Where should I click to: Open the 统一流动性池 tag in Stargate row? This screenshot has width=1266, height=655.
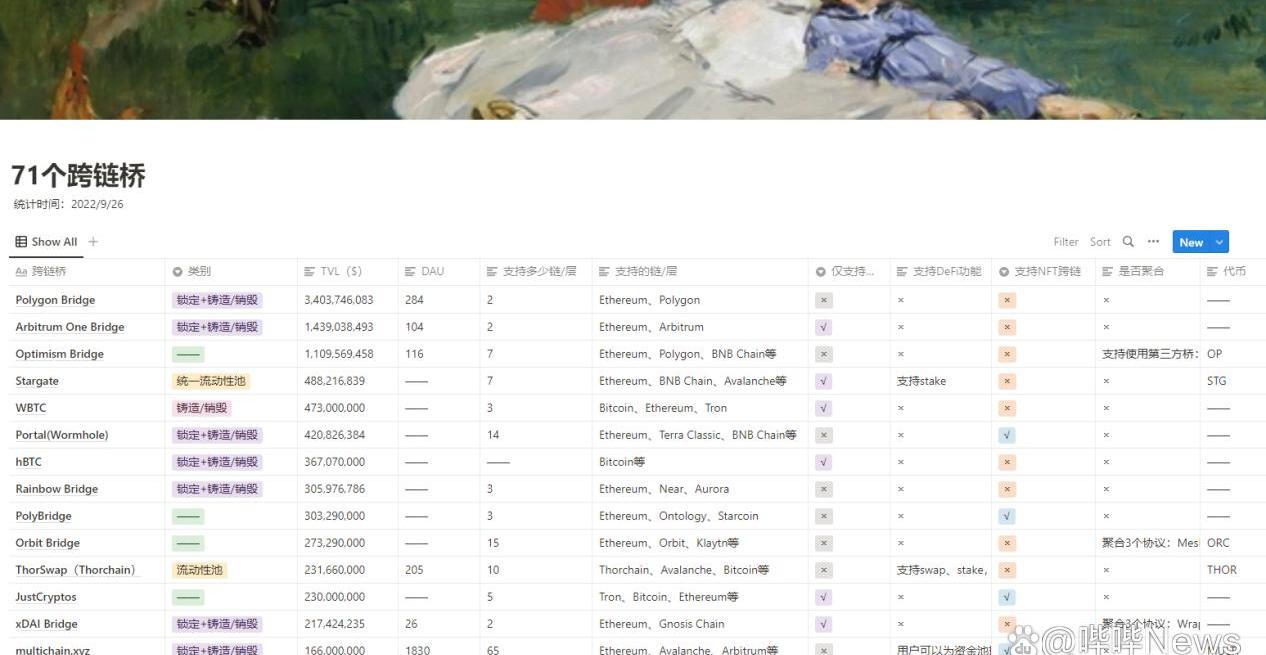(210, 381)
